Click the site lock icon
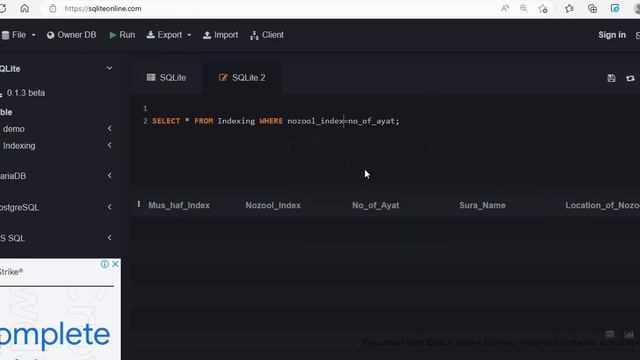 [x=53, y=9]
